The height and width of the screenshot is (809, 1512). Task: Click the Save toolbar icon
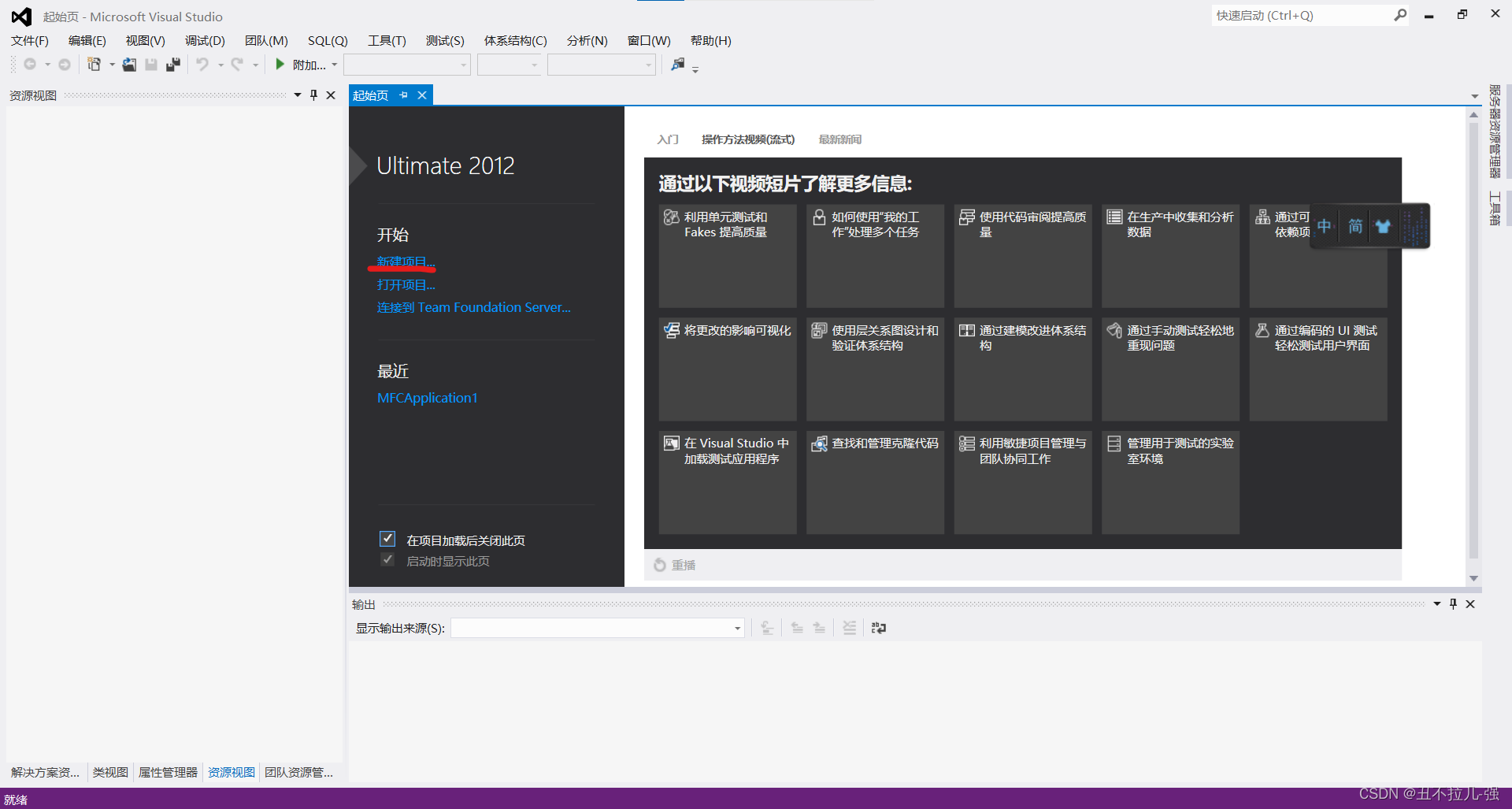click(x=151, y=65)
